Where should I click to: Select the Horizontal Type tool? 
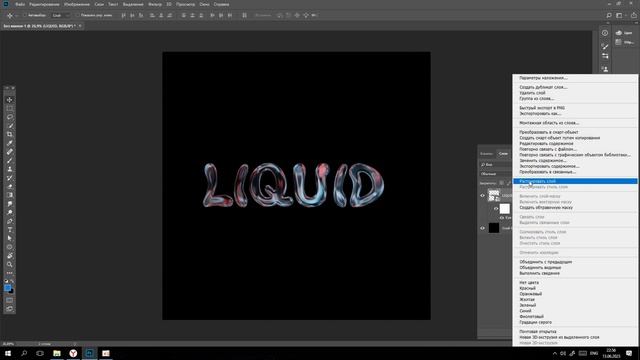click(x=9, y=230)
